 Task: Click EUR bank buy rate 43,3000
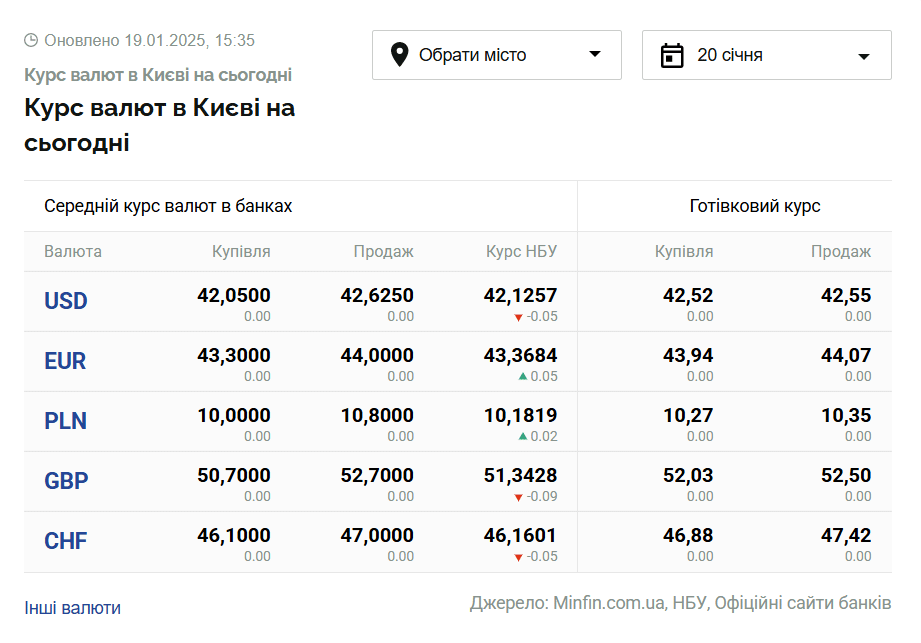(234, 355)
